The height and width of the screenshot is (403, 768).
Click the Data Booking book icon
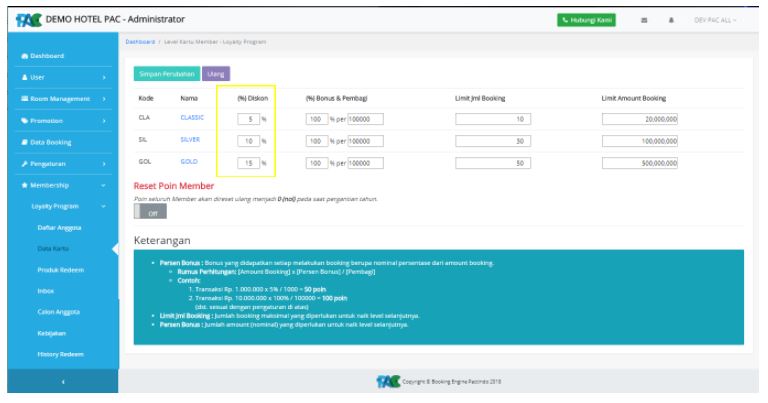[x=24, y=142]
